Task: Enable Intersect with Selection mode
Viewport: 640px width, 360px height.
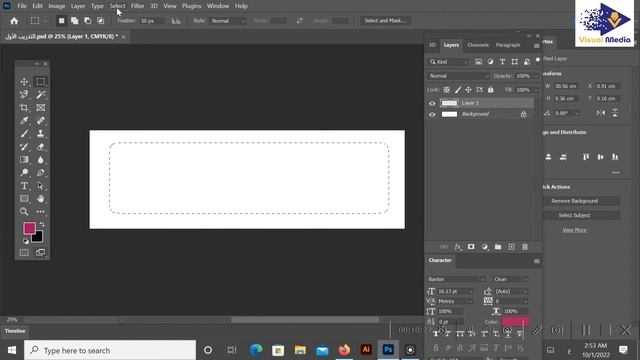Action: [100, 21]
